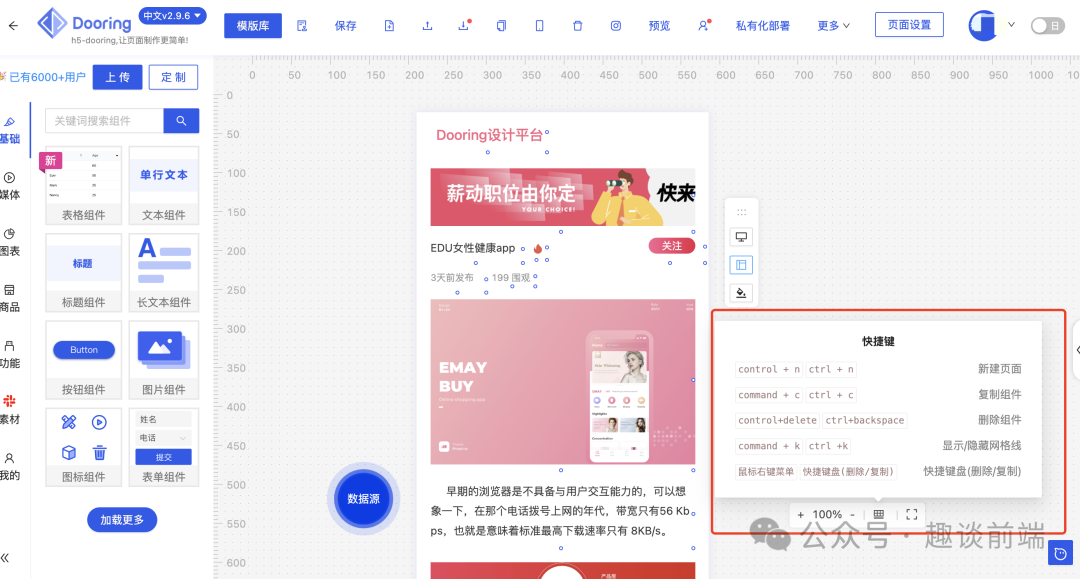
Task: Select the import/upload file icon in toolbar
Action: click(x=428, y=25)
